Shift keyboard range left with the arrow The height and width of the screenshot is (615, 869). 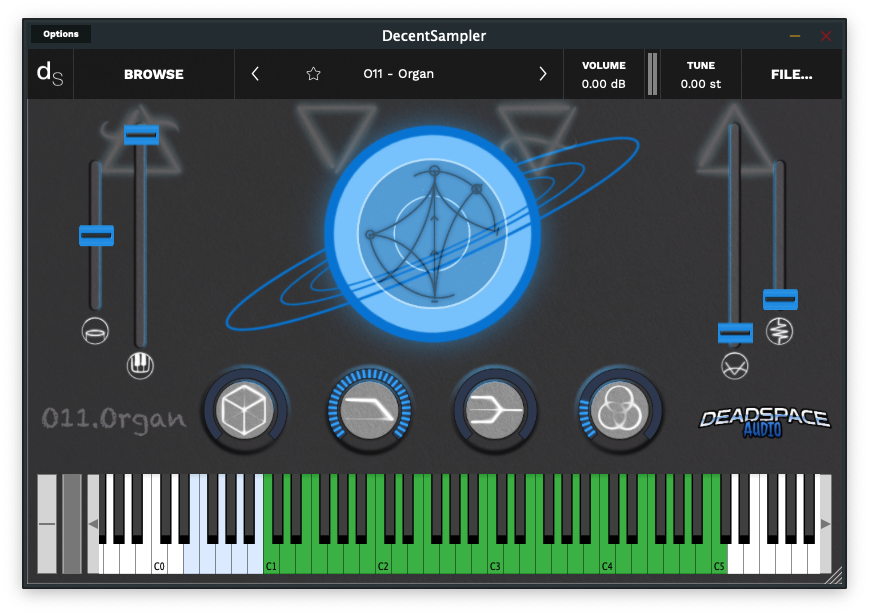tap(93, 524)
